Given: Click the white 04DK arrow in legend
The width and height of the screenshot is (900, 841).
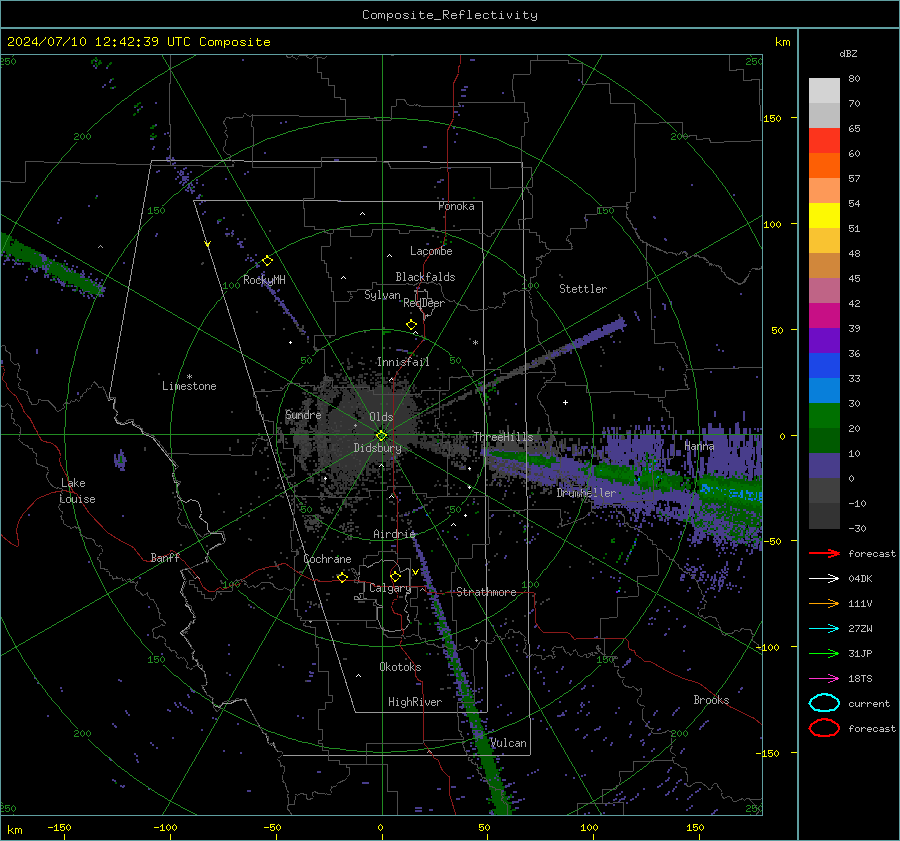Looking at the screenshot, I should point(824,579).
